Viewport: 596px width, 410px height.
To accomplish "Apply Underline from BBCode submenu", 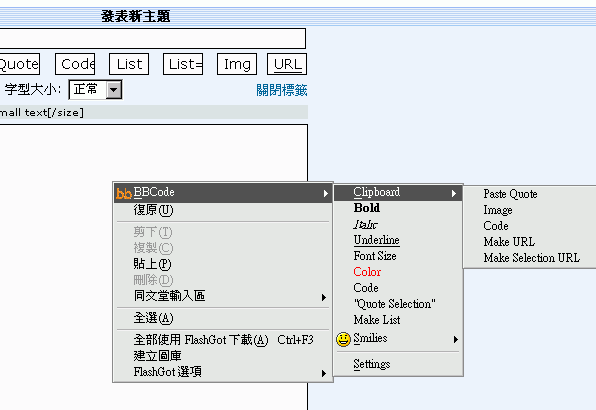I will click(398, 240).
